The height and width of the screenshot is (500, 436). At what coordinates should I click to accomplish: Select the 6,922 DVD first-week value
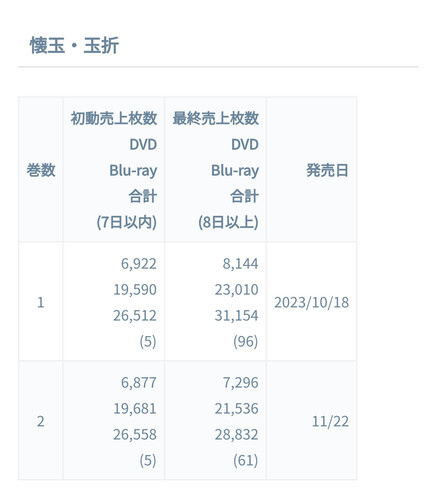coord(139,264)
